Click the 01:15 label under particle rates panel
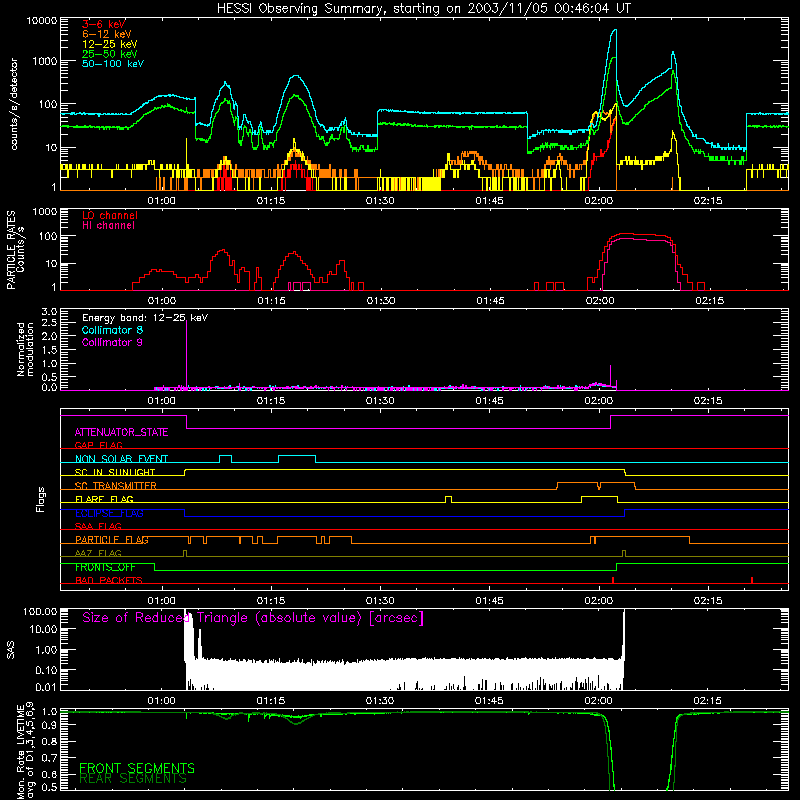 271,301
